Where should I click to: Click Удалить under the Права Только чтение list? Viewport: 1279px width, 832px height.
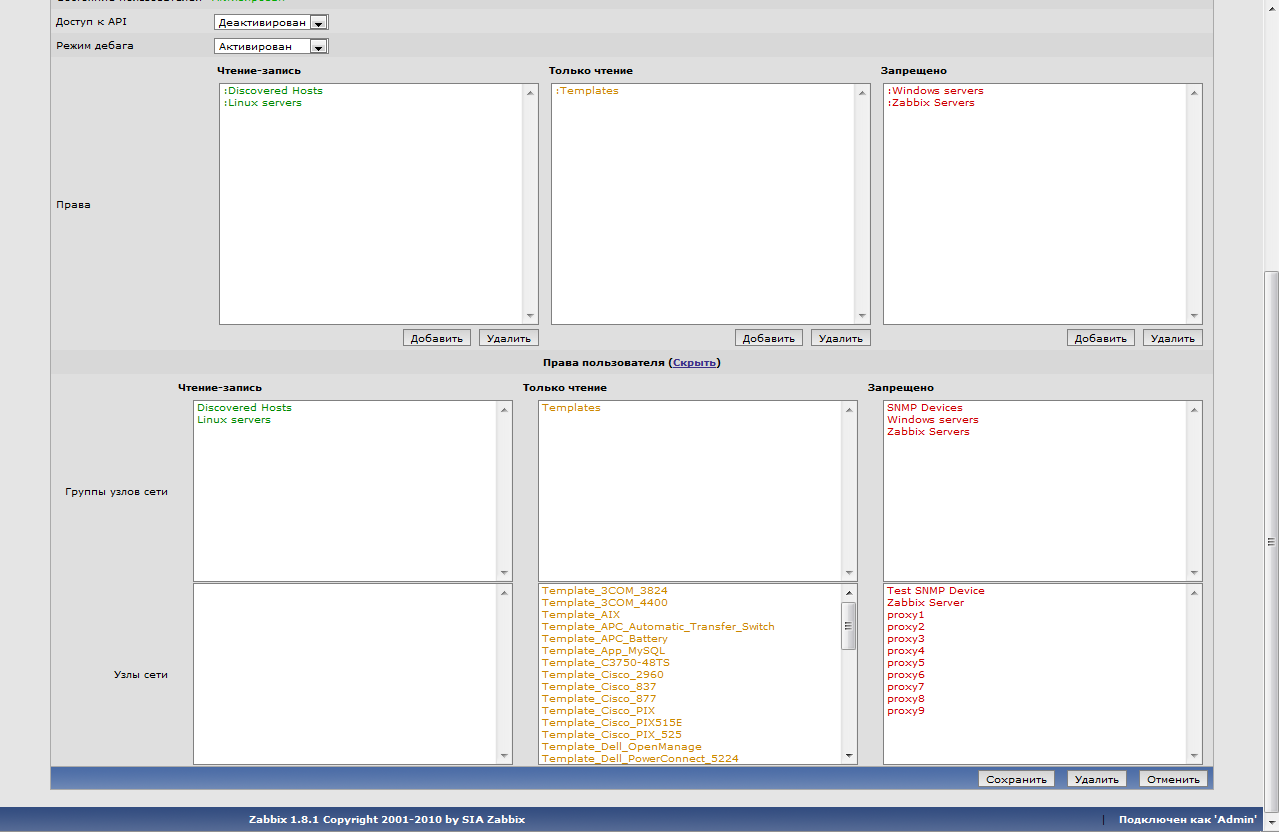[x=841, y=338]
